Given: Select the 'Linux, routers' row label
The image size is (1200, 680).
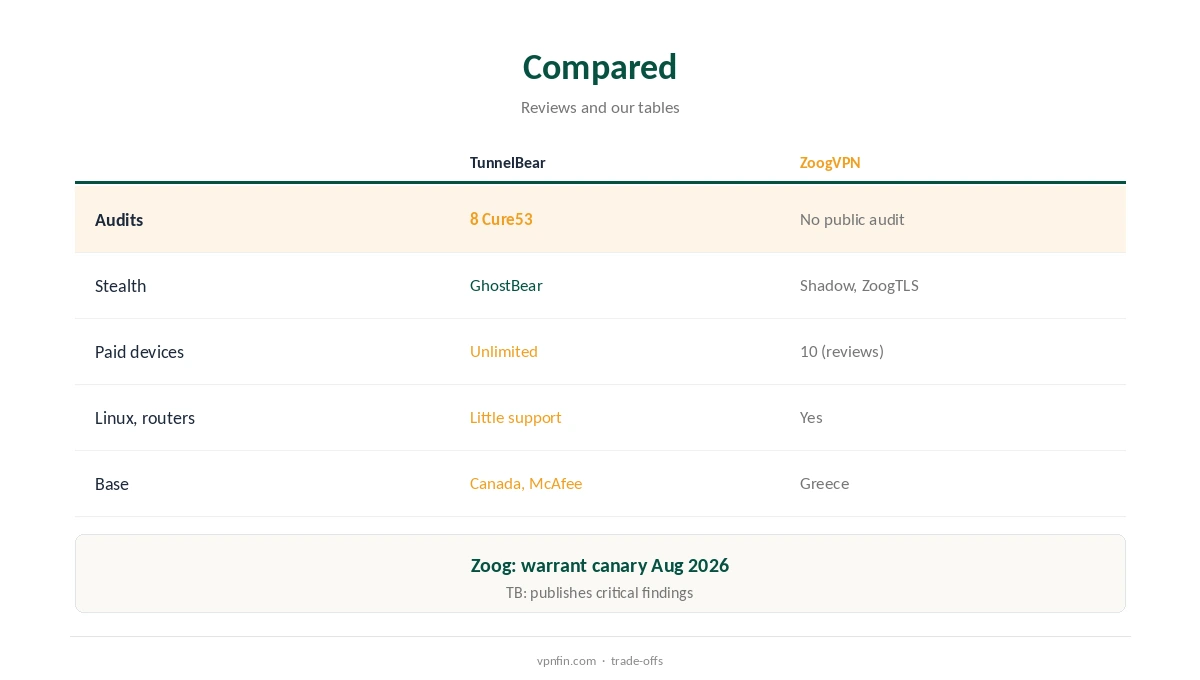Looking at the screenshot, I should point(145,418).
